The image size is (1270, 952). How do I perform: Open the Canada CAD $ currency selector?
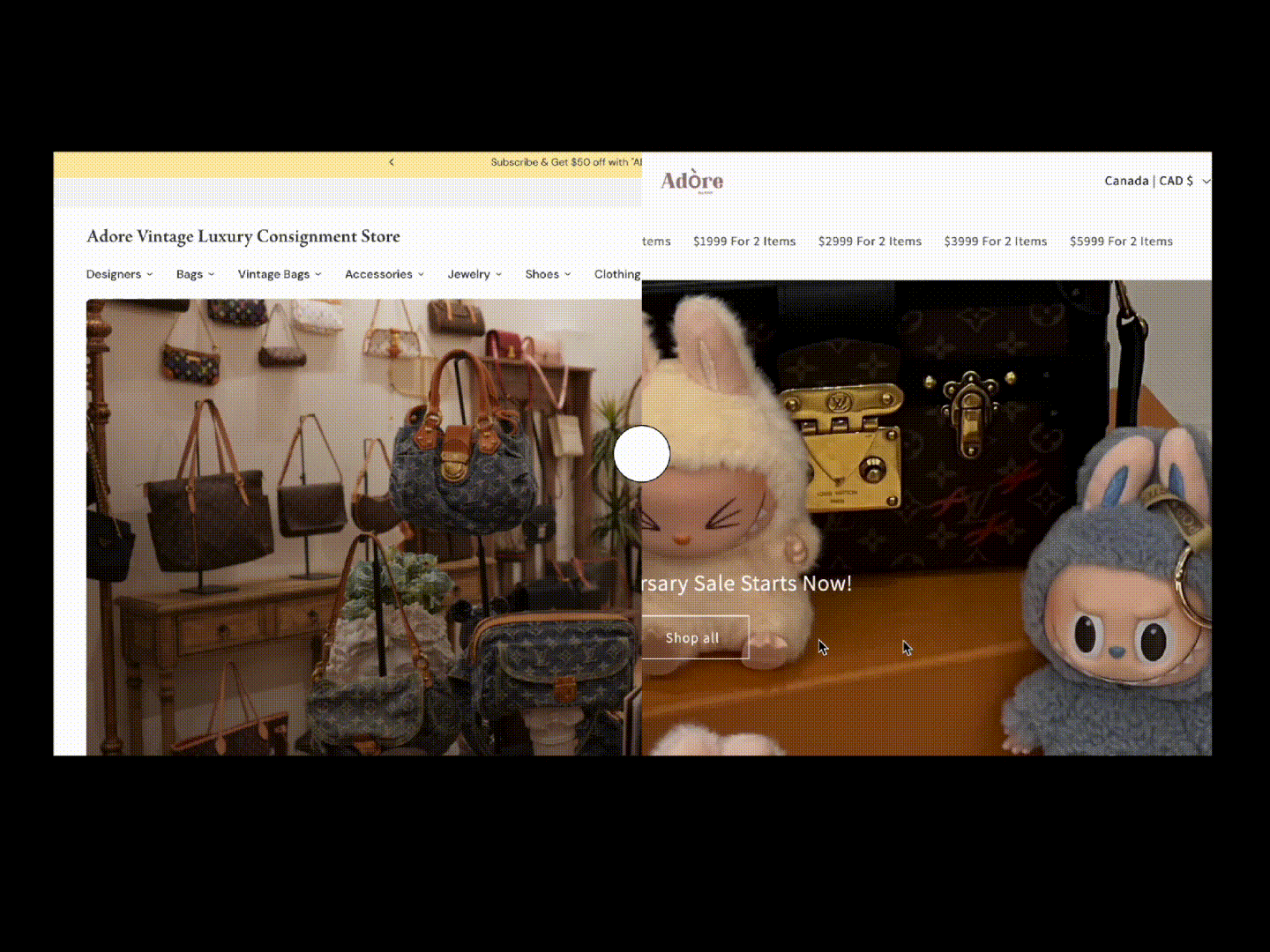click(x=1157, y=181)
